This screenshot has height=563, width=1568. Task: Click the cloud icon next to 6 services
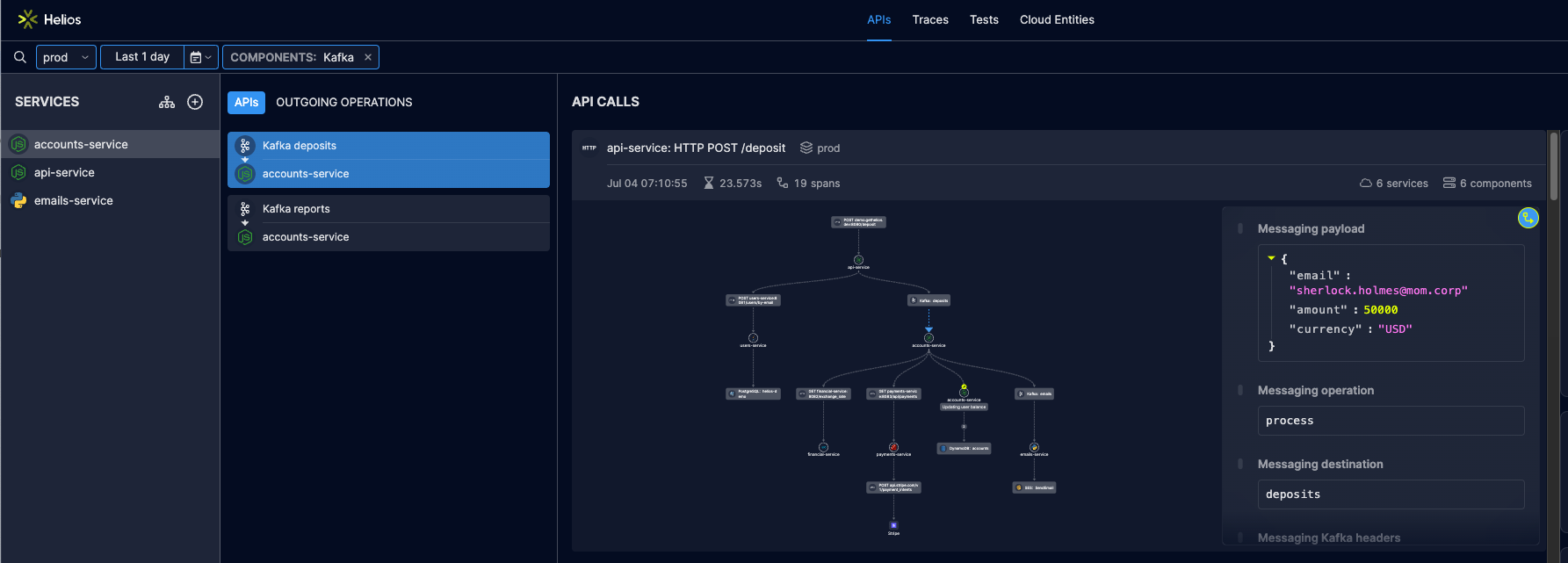tap(1366, 183)
